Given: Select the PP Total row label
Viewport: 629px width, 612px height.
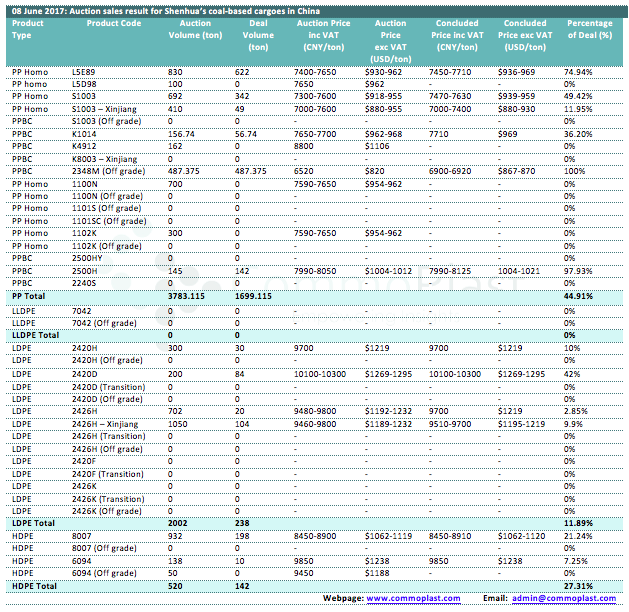Looking at the screenshot, I should tap(29, 297).
